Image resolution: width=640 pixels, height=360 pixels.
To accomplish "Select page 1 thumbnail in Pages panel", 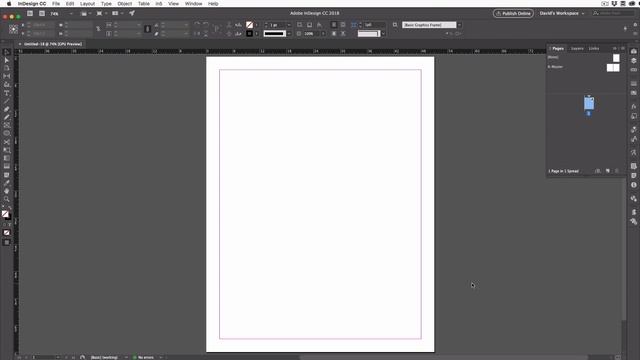I will click(589, 103).
